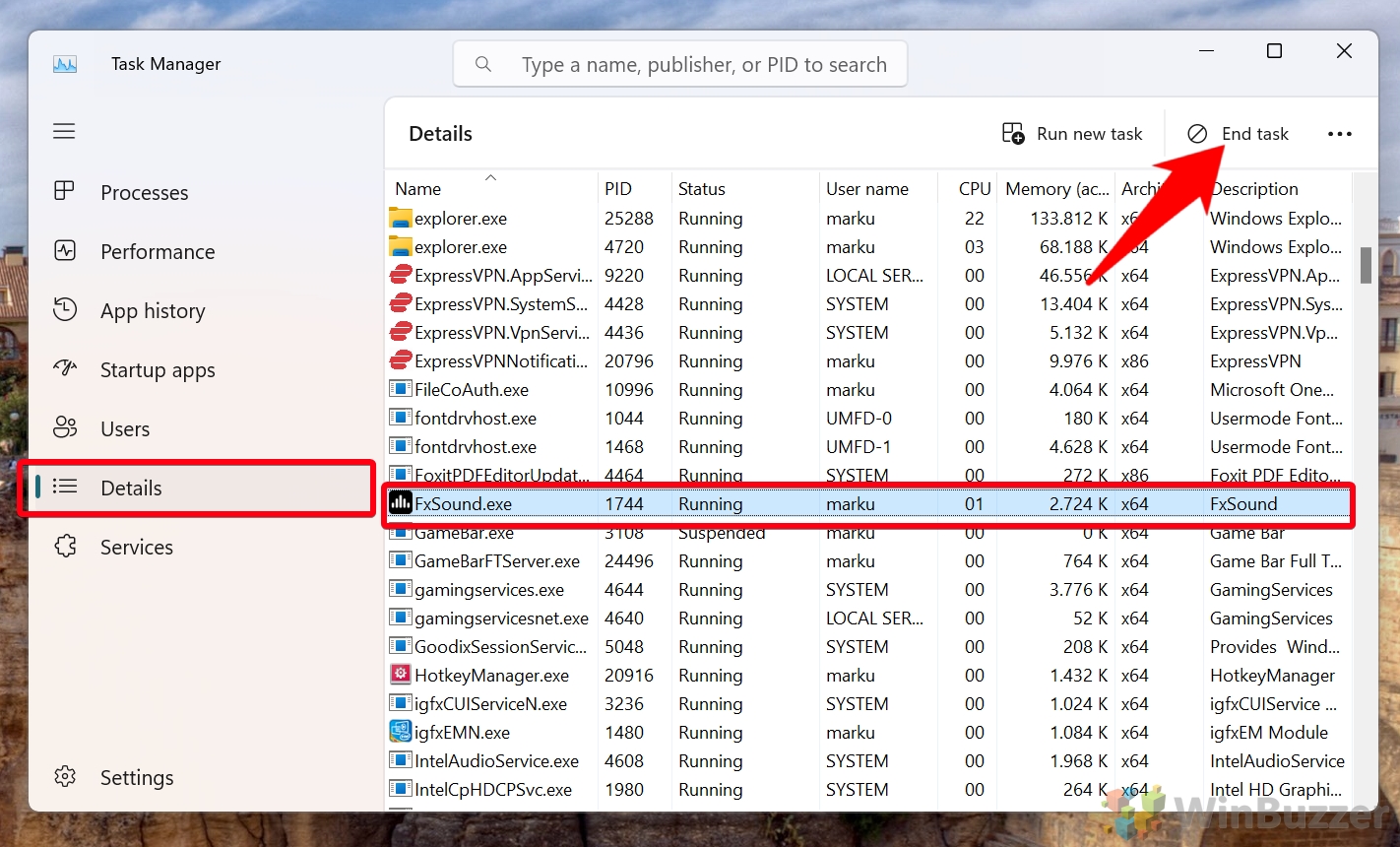Click the Details list icon
The height and width of the screenshot is (847, 1400).
65,487
